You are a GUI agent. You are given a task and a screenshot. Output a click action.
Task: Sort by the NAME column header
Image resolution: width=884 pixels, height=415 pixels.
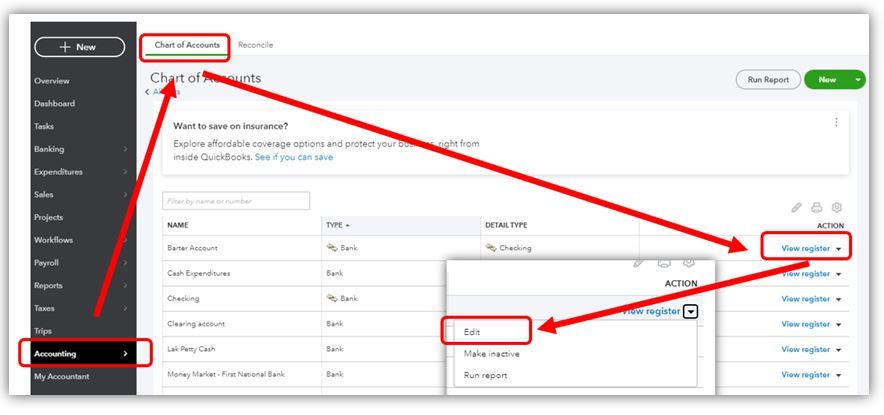click(178, 225)
